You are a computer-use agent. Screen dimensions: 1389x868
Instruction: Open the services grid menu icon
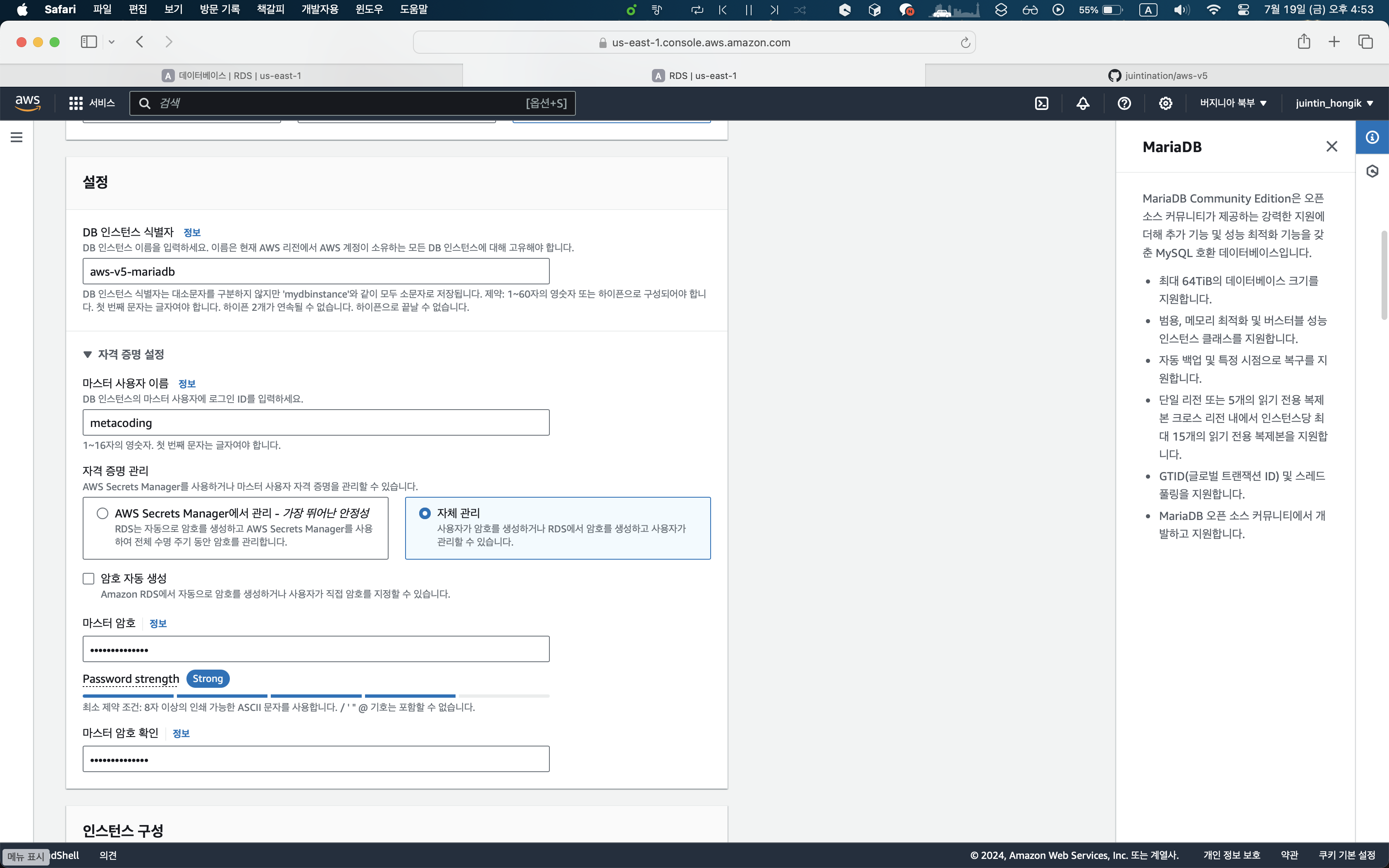(x=76, y=103)
